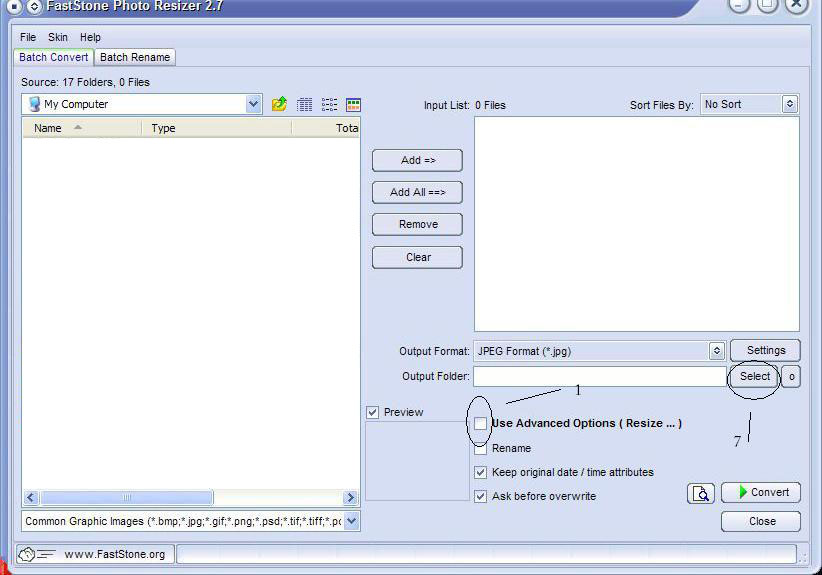This screenshot has width=822, height=575.
Task: Click Select to choose output folder
Action: pos(755,376)
